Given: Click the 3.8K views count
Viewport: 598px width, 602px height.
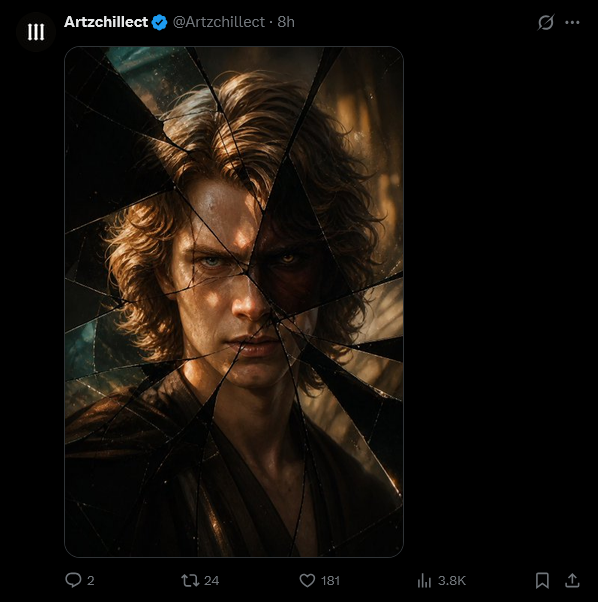Looking at the screenshot, I should click(x=452, y=580).
